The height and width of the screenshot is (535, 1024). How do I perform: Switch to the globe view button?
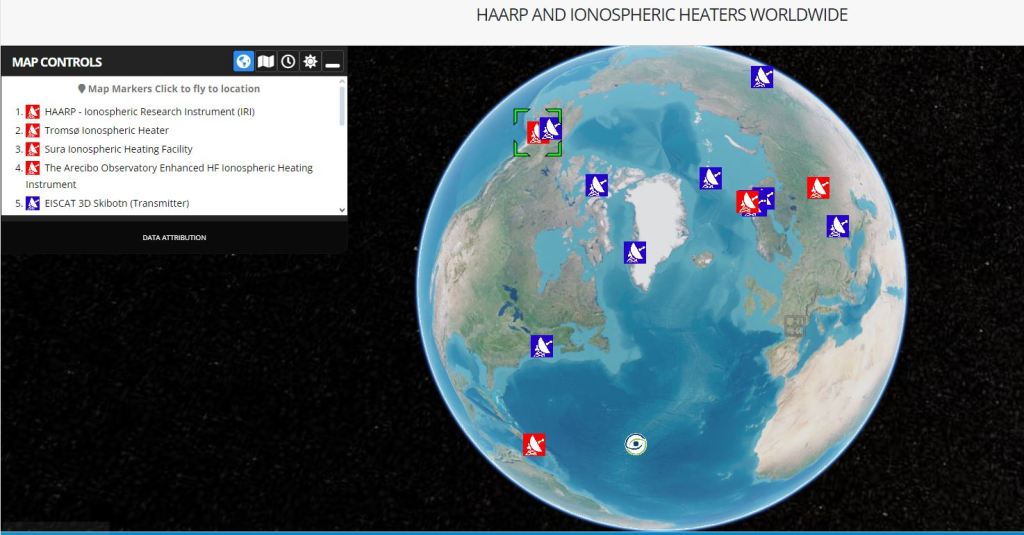[244, 62]
